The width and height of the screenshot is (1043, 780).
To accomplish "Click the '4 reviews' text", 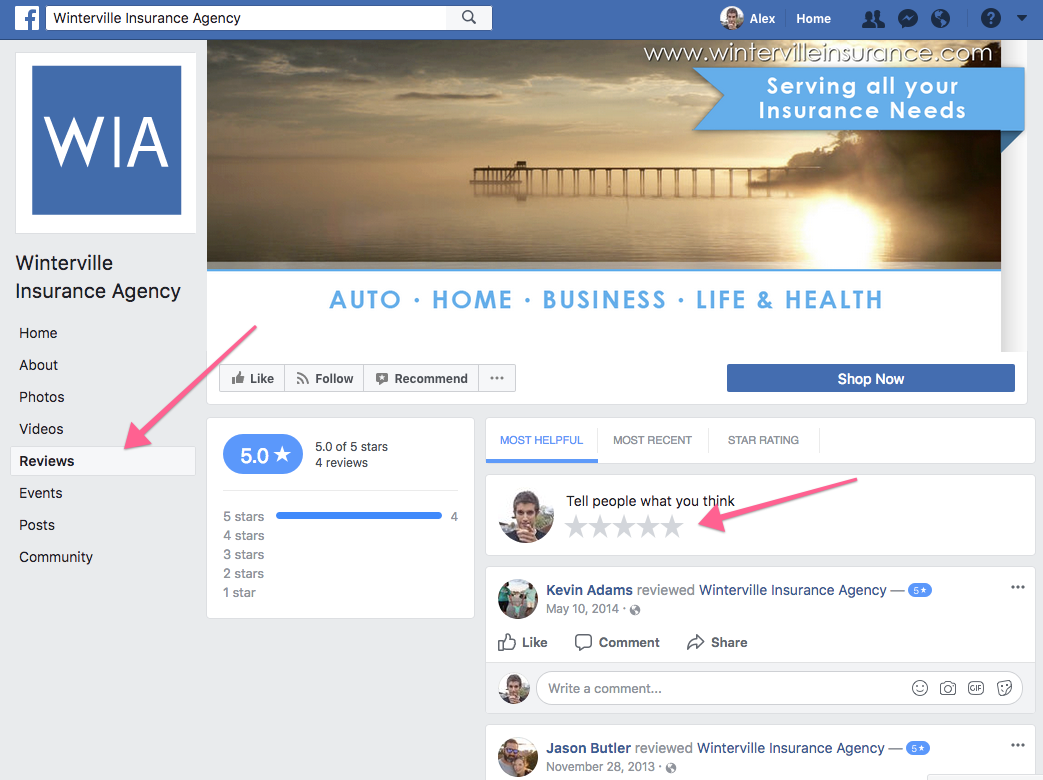I will [341, 463].
